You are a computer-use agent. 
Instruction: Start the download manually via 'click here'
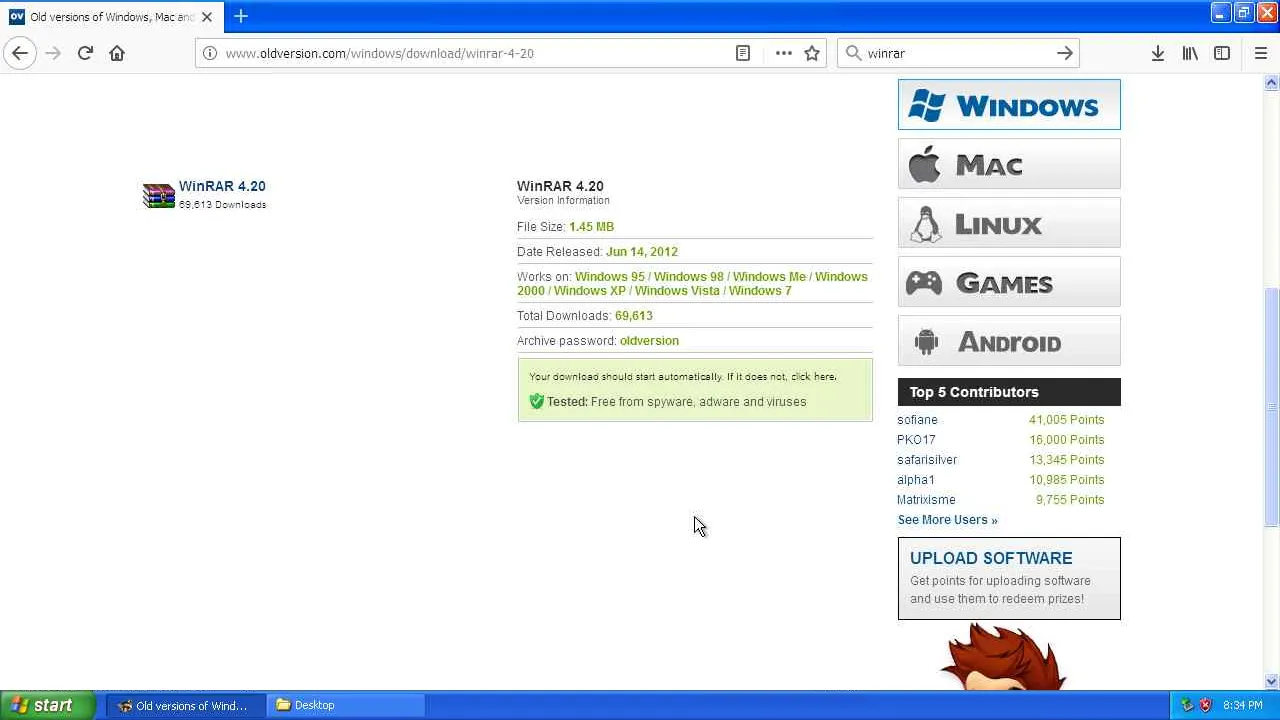pyautogui.click(x=813, y=377)
